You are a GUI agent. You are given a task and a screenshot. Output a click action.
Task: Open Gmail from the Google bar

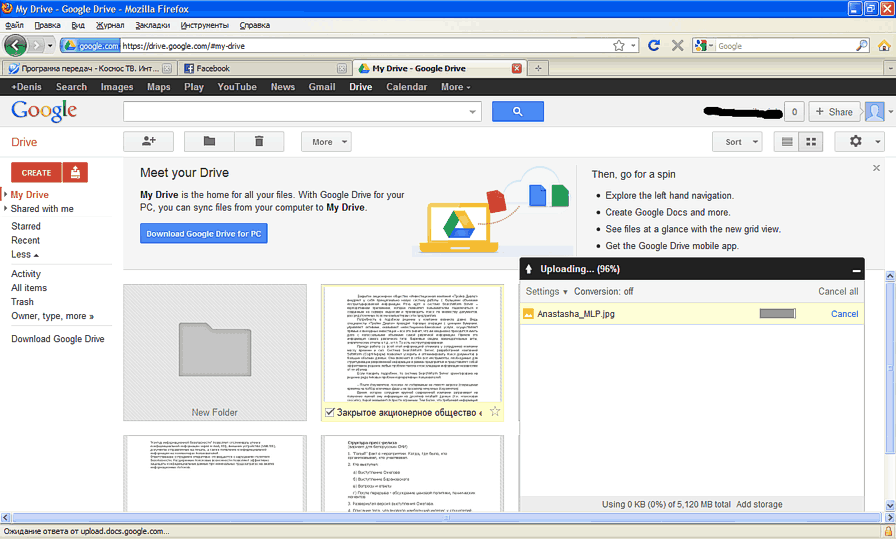(x=322, y=87)
